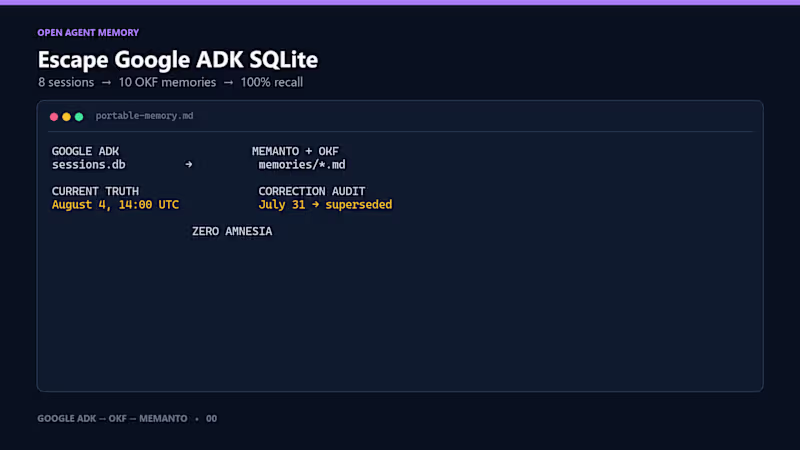This screenshot has height=450, width=800.
Task: Click the MEMANTO + OKF heading
Action: coord(295,152)
